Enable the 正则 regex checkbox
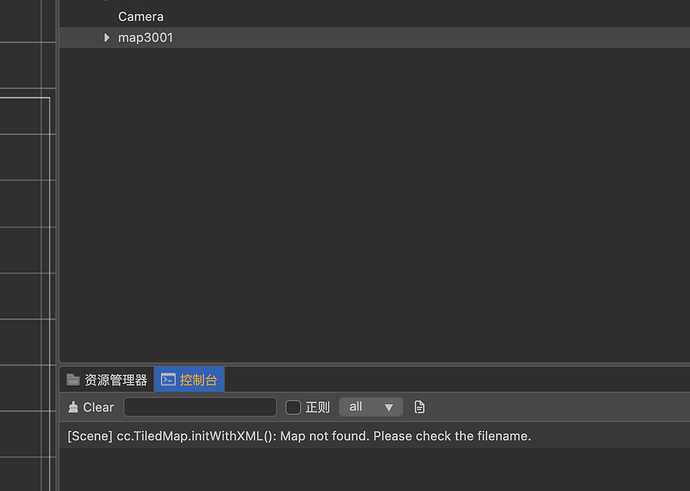Viewport: 690px width, 491px height. pos(293,407)
